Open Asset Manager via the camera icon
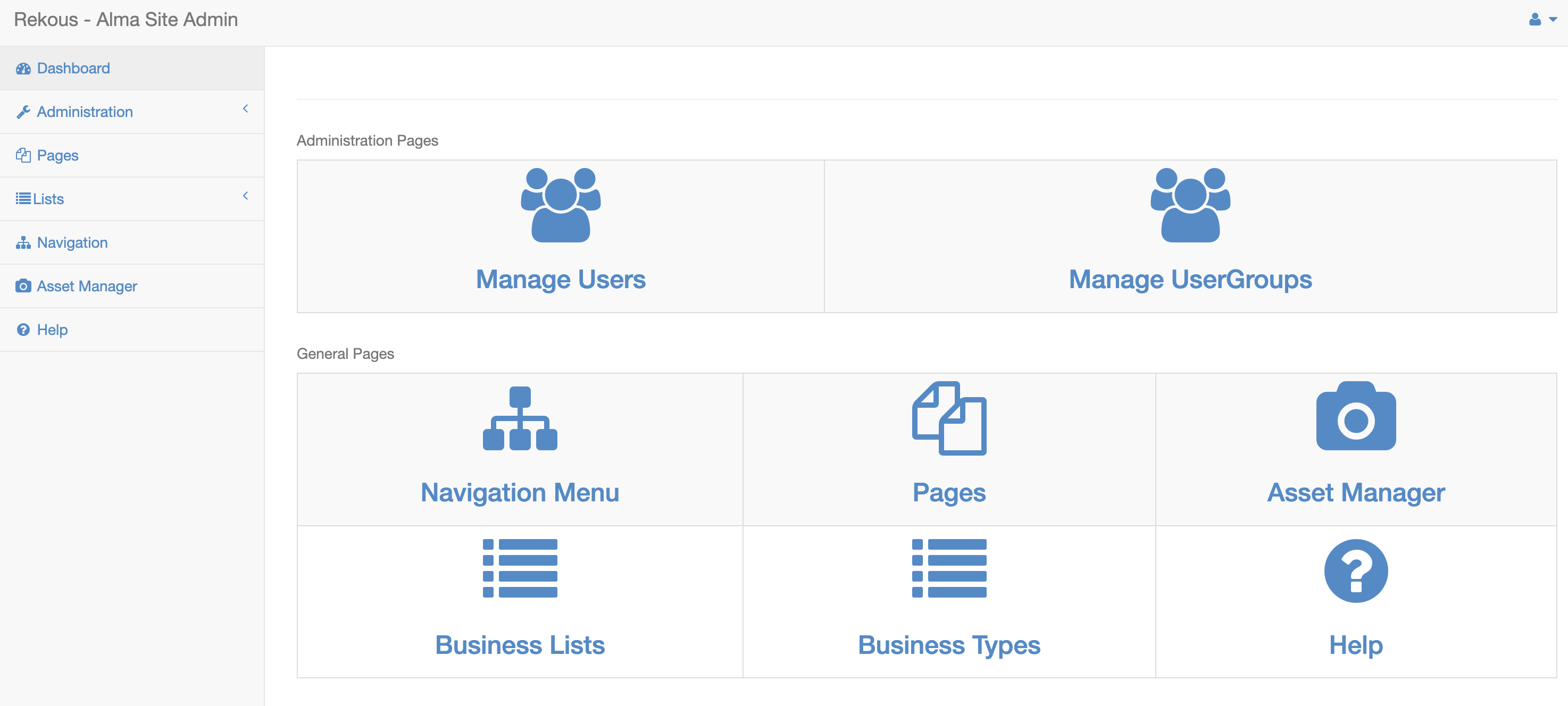Viewport: 1568px width, 706px height. pyautogui.click(x=23, y=285)
